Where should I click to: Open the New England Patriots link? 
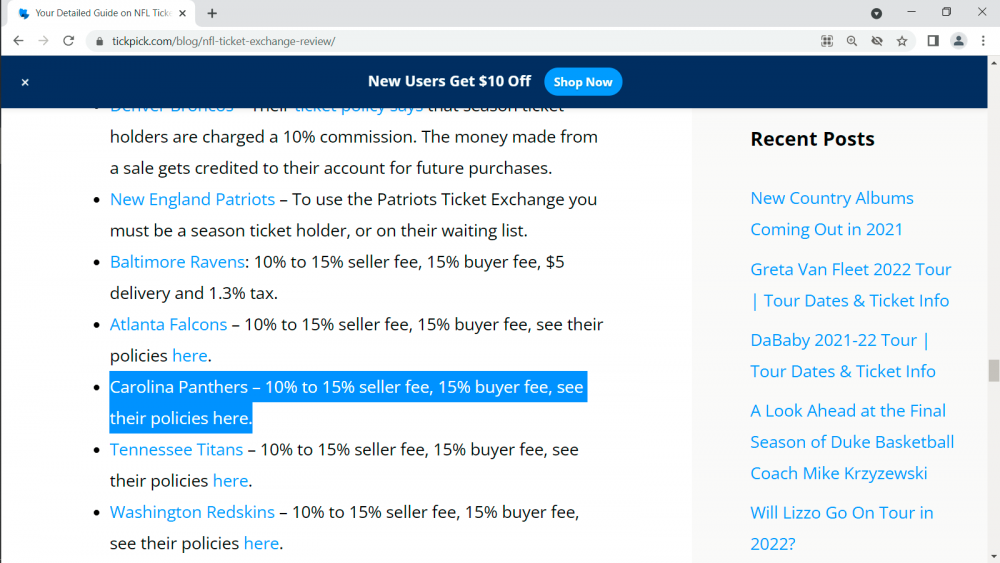click(192, 199)
